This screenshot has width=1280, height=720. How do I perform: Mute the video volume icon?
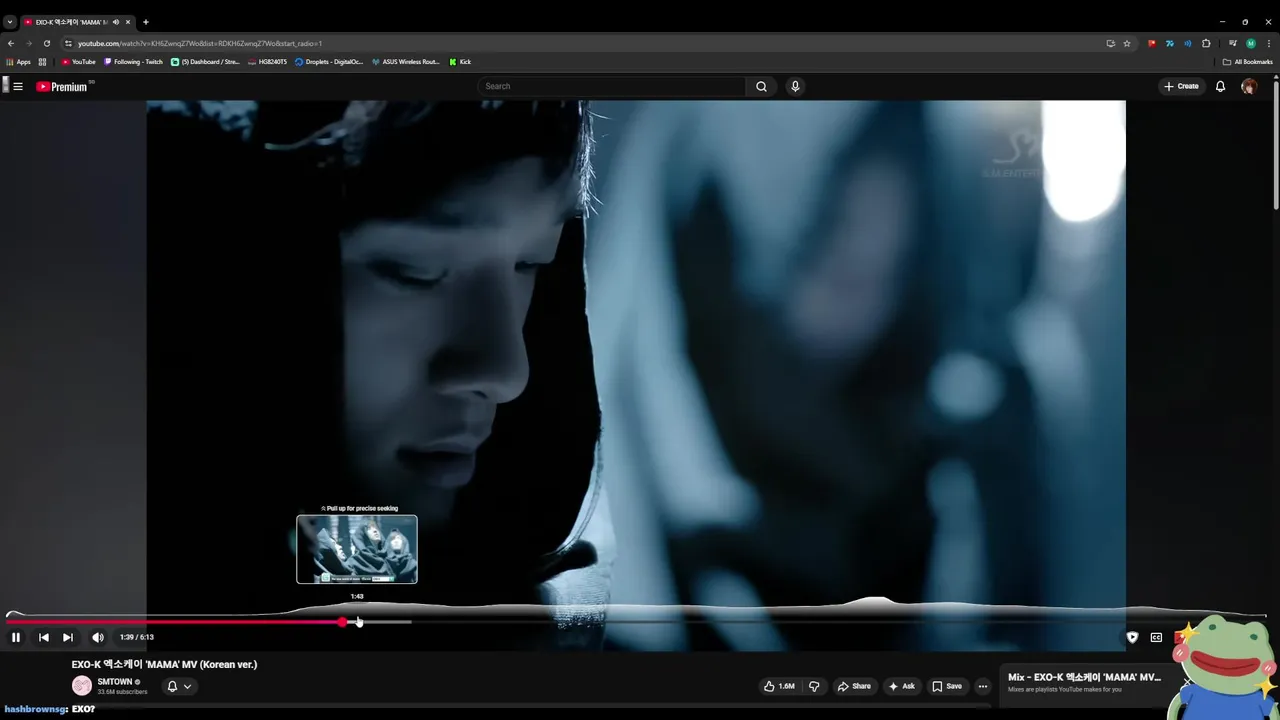98,637
